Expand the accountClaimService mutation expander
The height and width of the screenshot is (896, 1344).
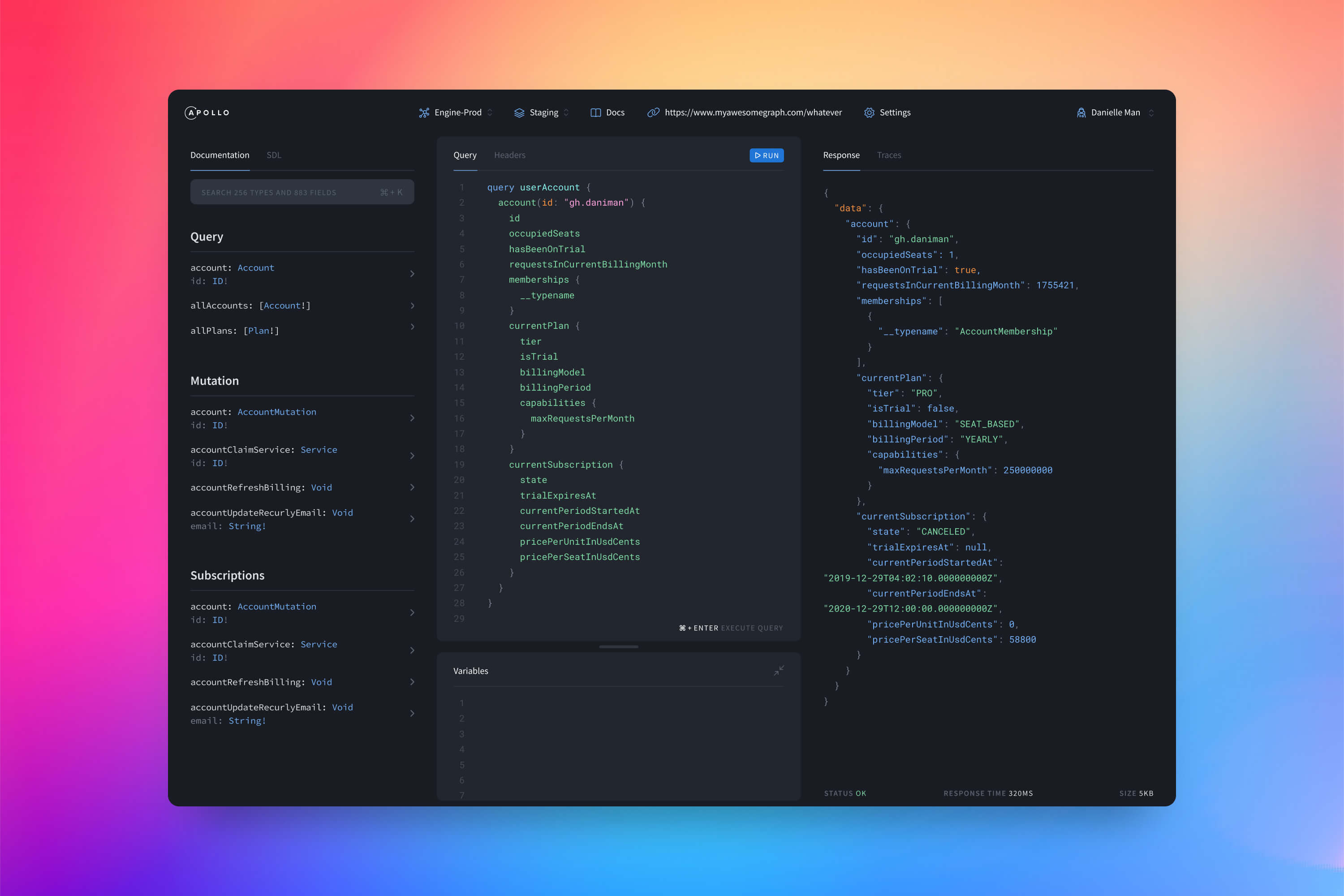click(x=411, y=456)
